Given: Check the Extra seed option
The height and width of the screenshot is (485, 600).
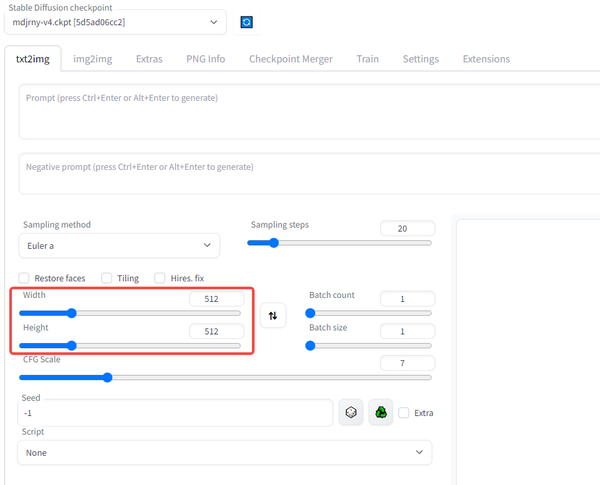Looking at the screenshot, I should click(x=404, y=412).
